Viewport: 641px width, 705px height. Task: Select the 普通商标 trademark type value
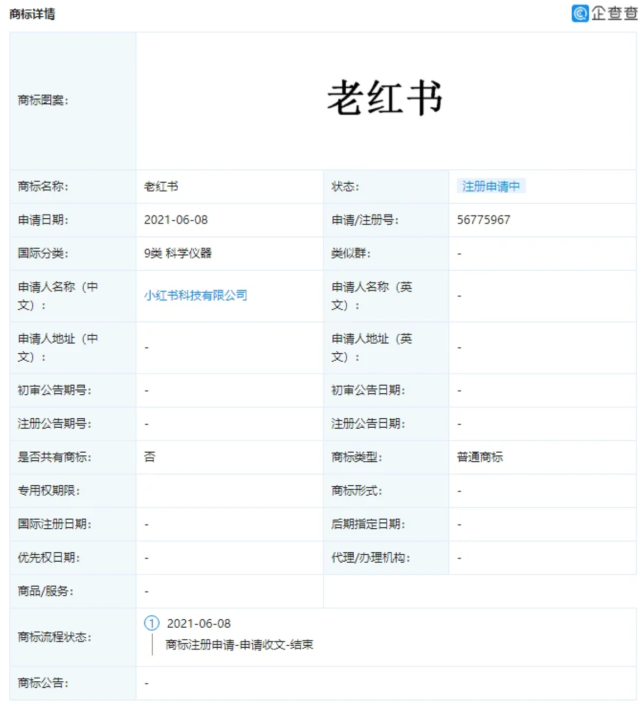(480, 457)
